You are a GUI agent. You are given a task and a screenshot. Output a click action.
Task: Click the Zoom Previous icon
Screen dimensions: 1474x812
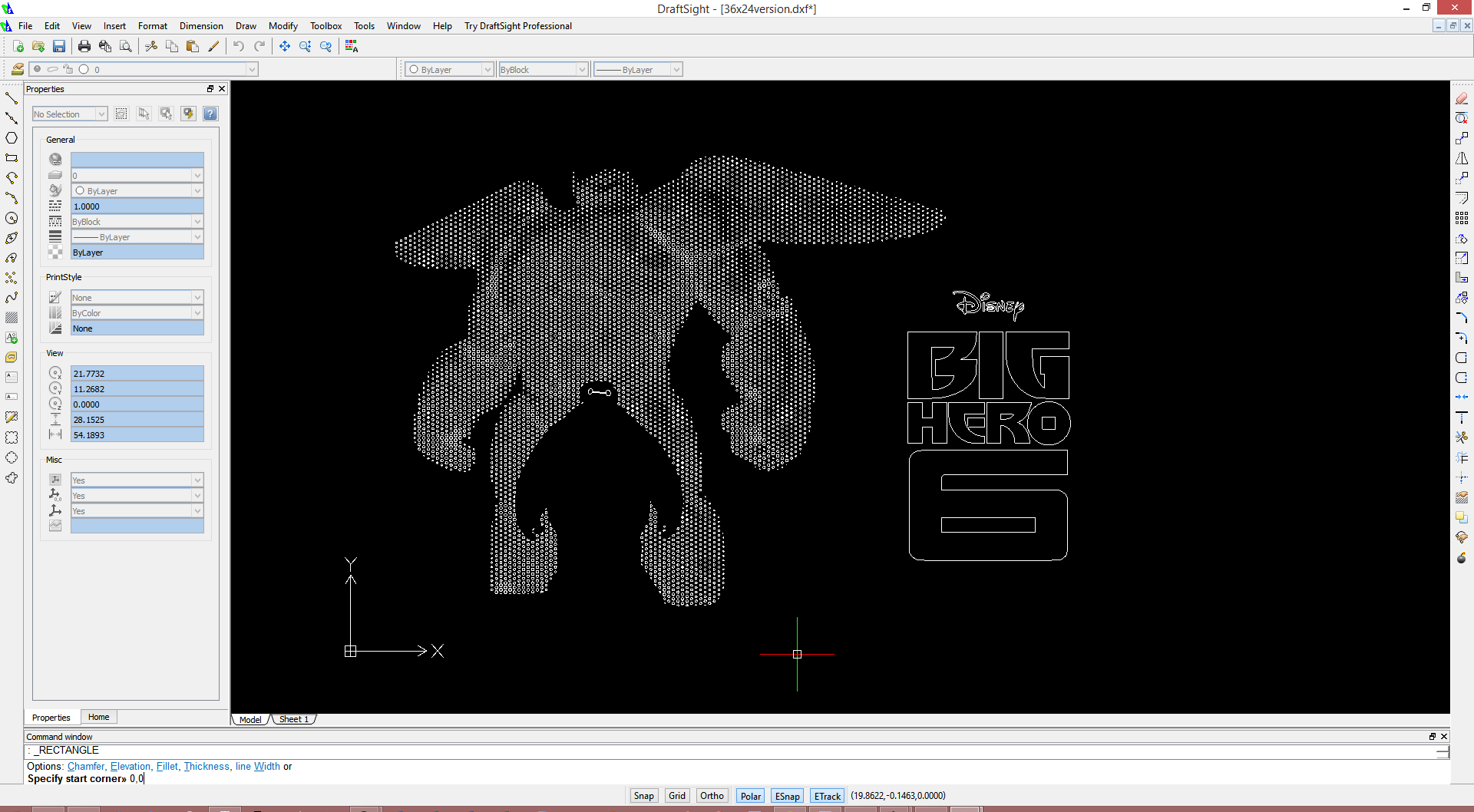tap(326, 47)
